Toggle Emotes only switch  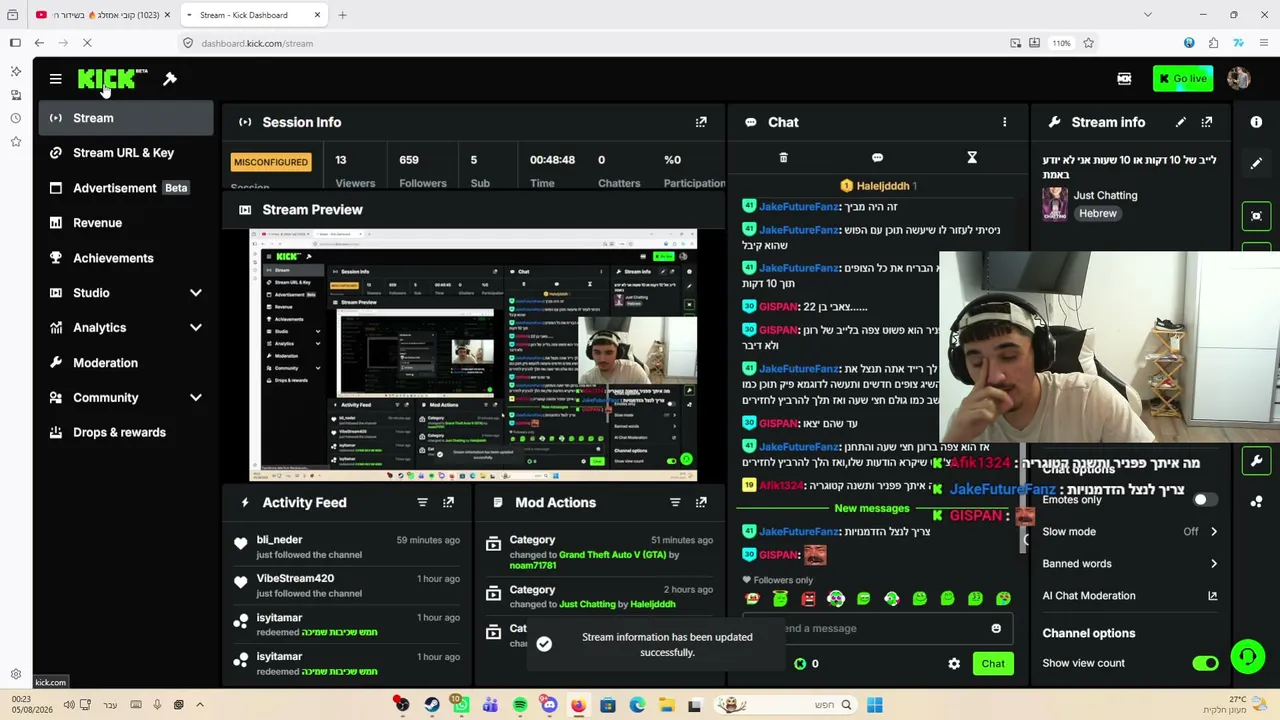pos(1205,500)
